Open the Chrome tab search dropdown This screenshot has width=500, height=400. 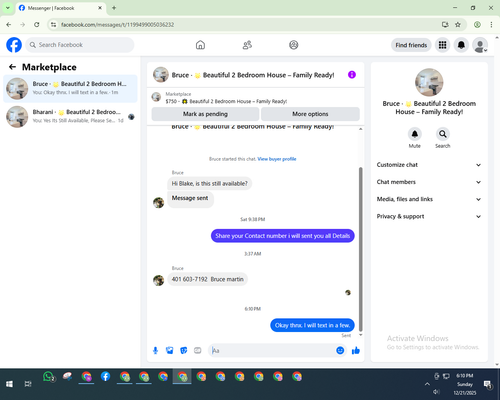pos(8,8)
